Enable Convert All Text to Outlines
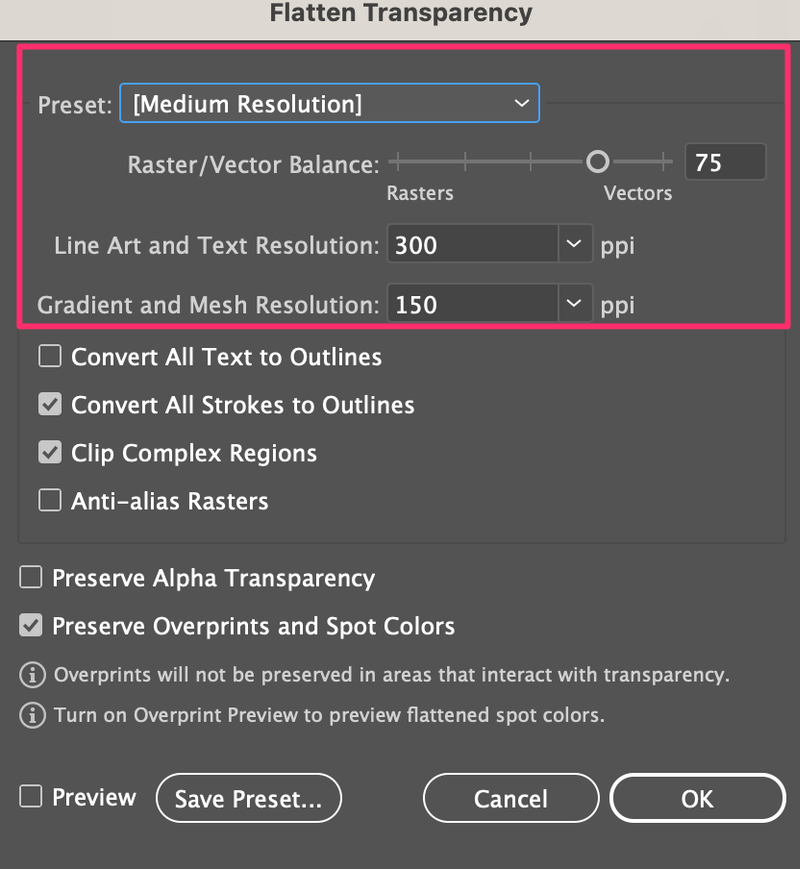Viewport: 800px width, 869px height. [49, 356]
